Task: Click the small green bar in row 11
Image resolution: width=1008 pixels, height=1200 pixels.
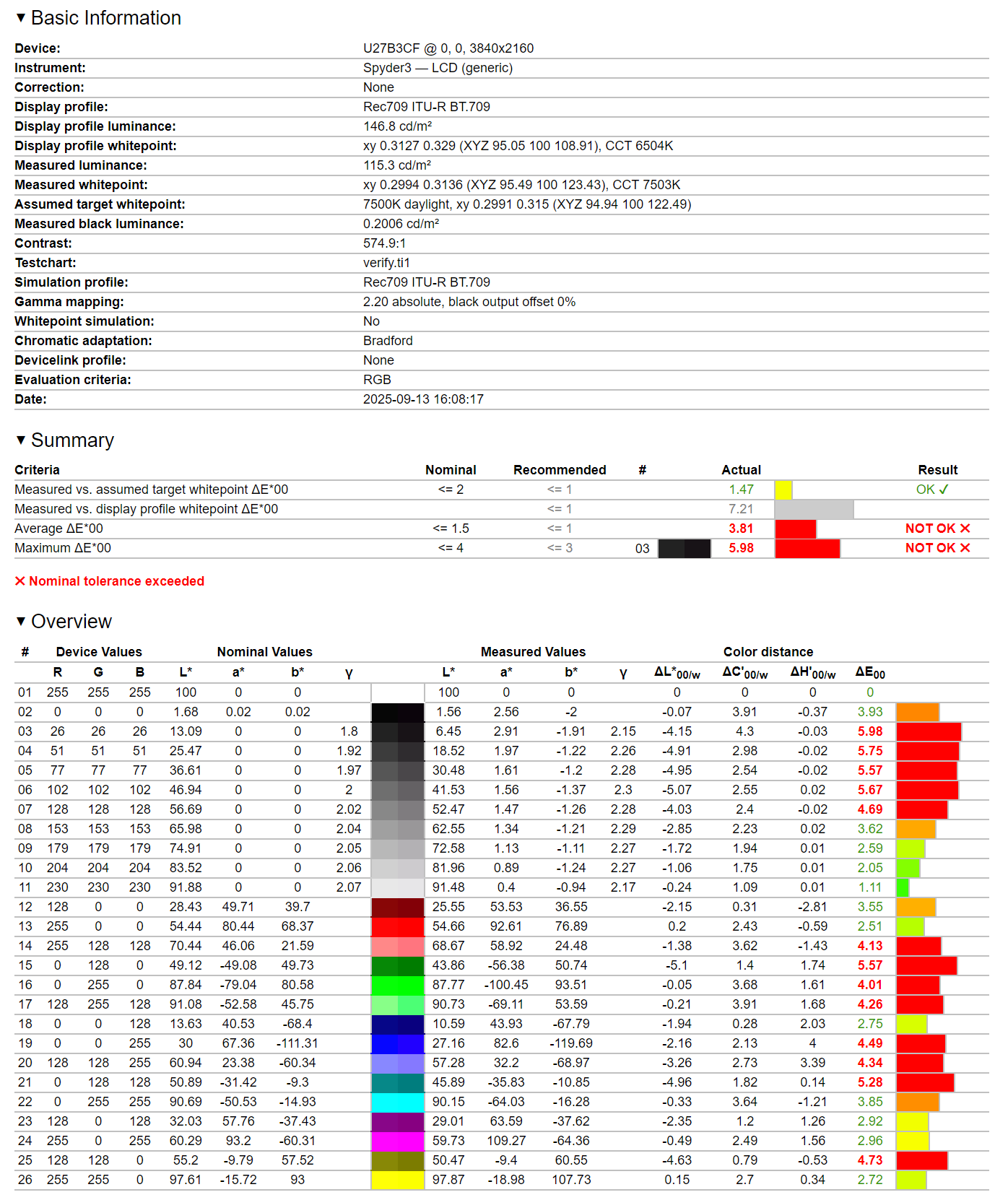Action: click(x=902, y=887)
